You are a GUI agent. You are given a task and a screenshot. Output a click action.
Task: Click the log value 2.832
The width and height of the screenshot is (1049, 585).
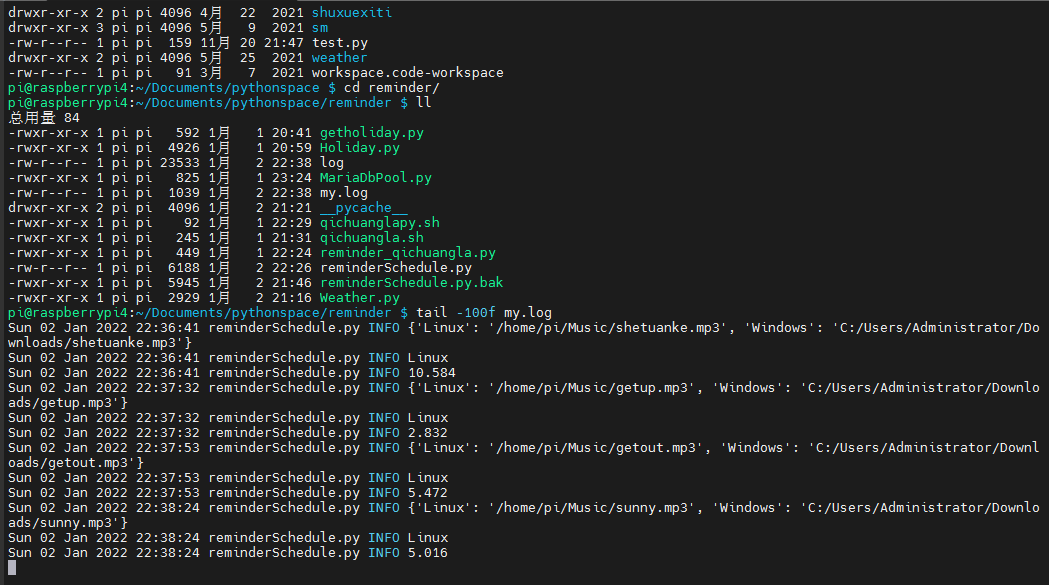pos(428,432)
